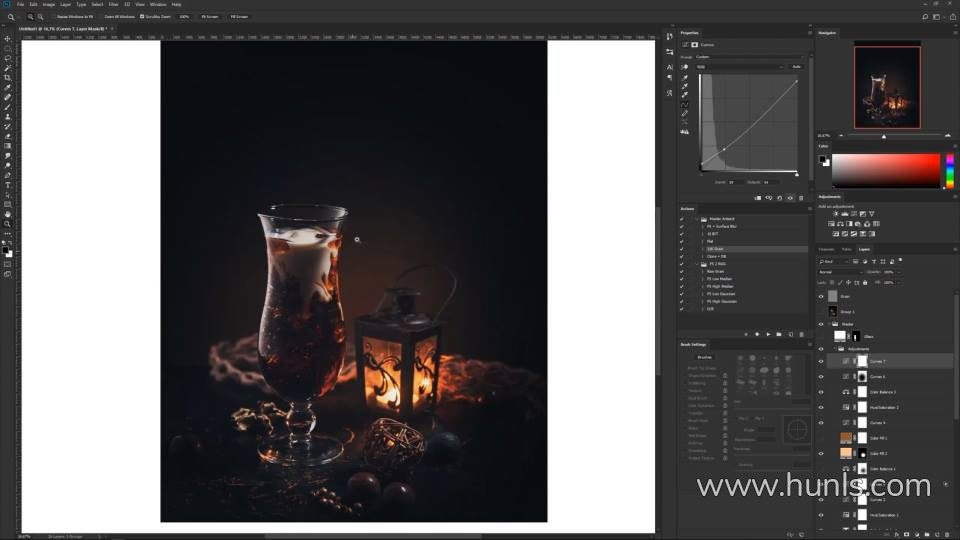The image size is (960, 540).
Task: Select the Blur tool
Action: 7,156
